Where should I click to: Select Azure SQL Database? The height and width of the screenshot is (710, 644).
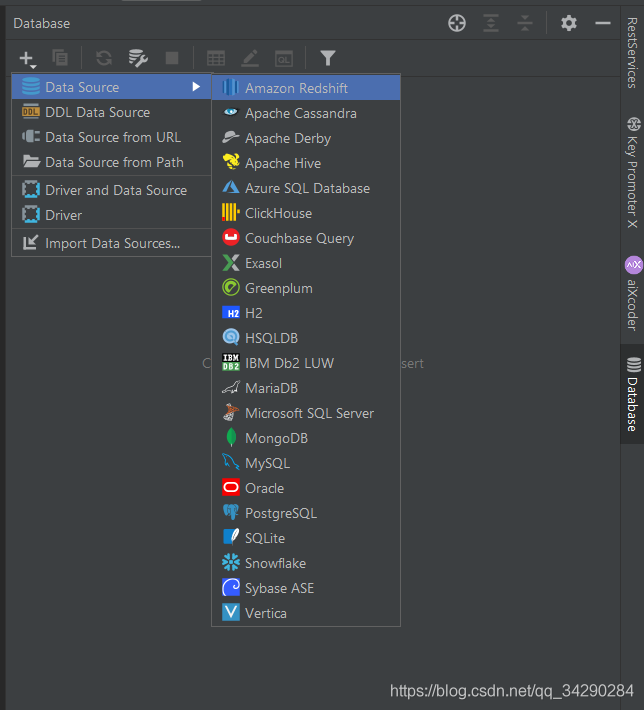(x=306, y=188)
